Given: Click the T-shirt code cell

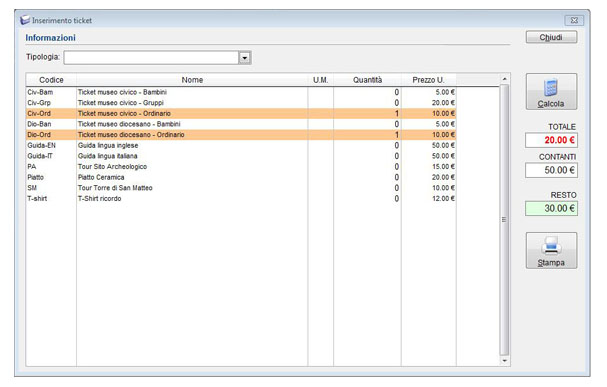Looking at the screenshot, I should click(51, 199).
